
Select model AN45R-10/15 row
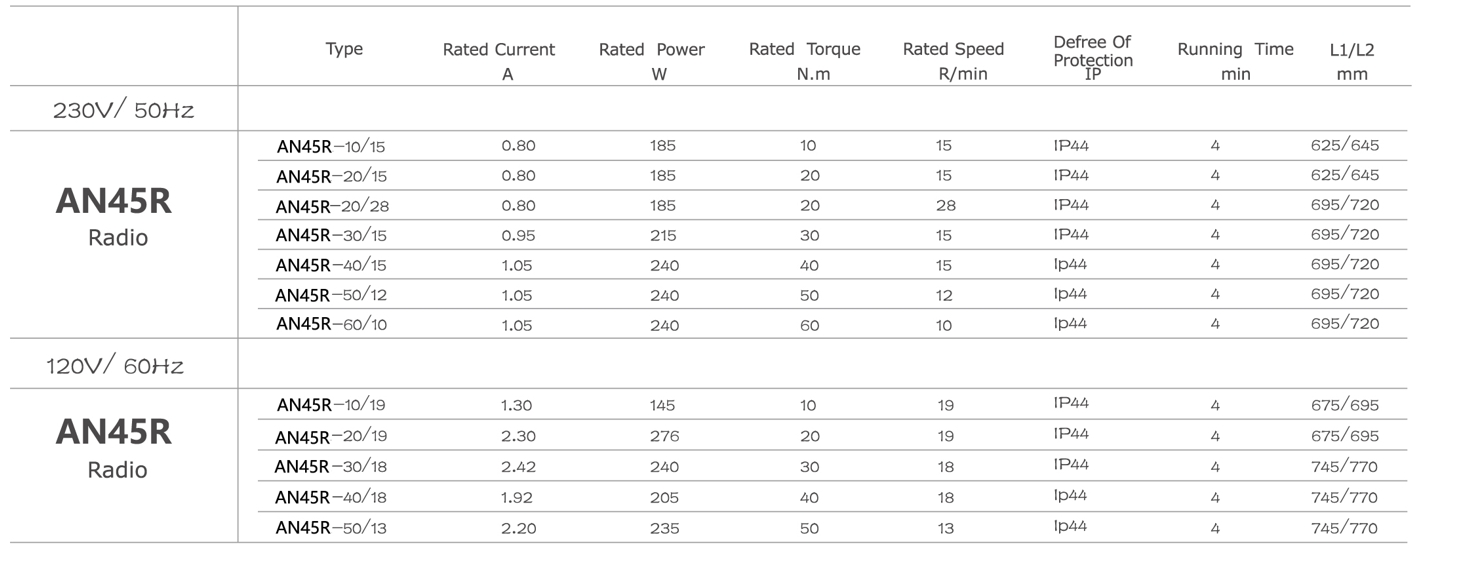click(x=823, y=146)
